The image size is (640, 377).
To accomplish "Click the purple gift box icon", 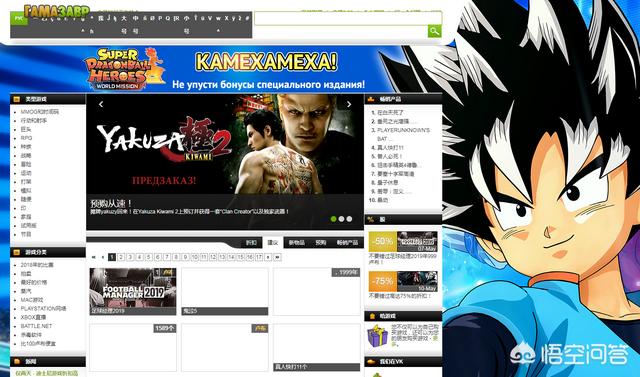I will coord(377,336).
